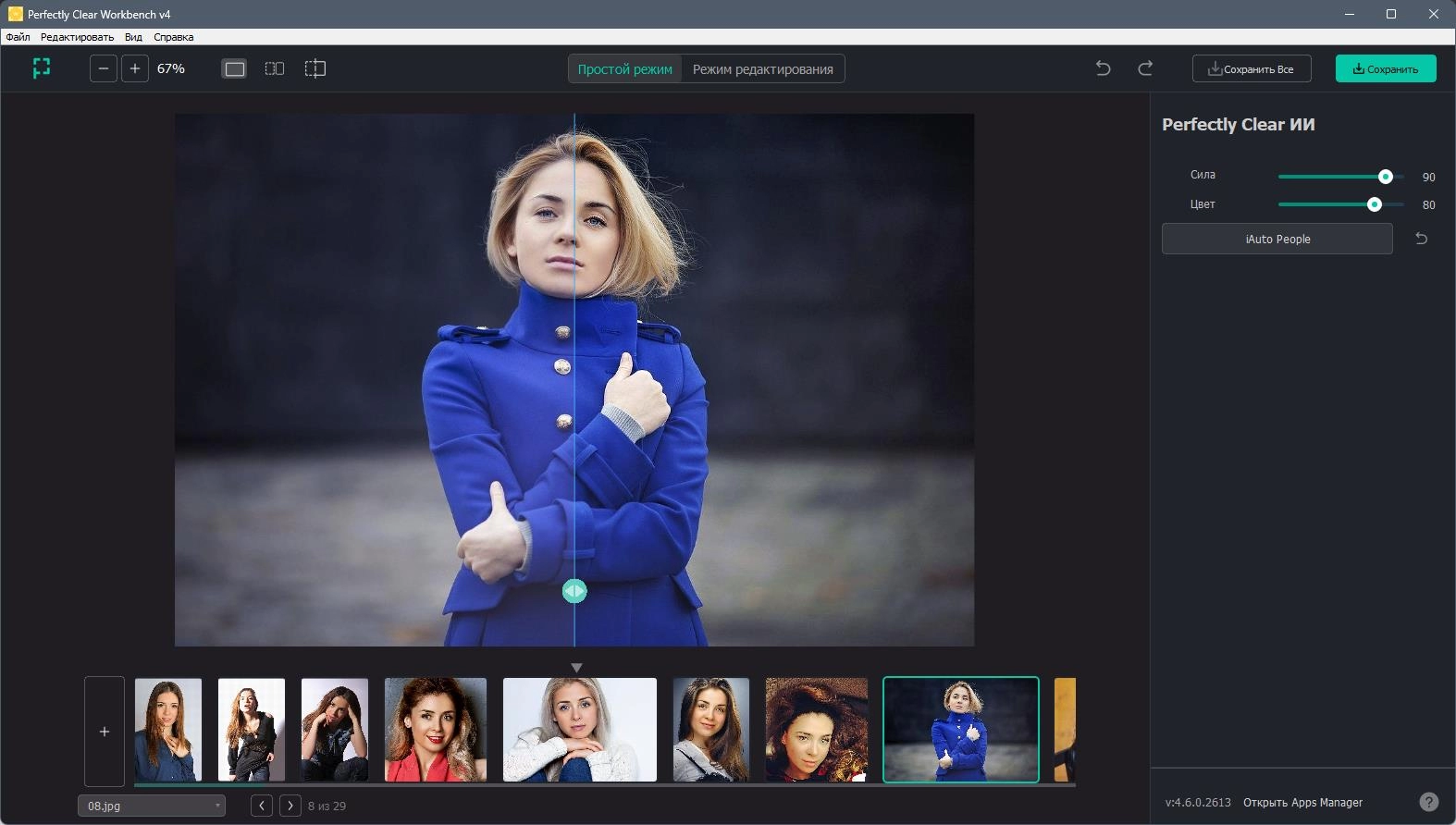Click the Perfectly Clear ИИ panel heading
Screen dimensions: 1456x825
pos(1239,125)
